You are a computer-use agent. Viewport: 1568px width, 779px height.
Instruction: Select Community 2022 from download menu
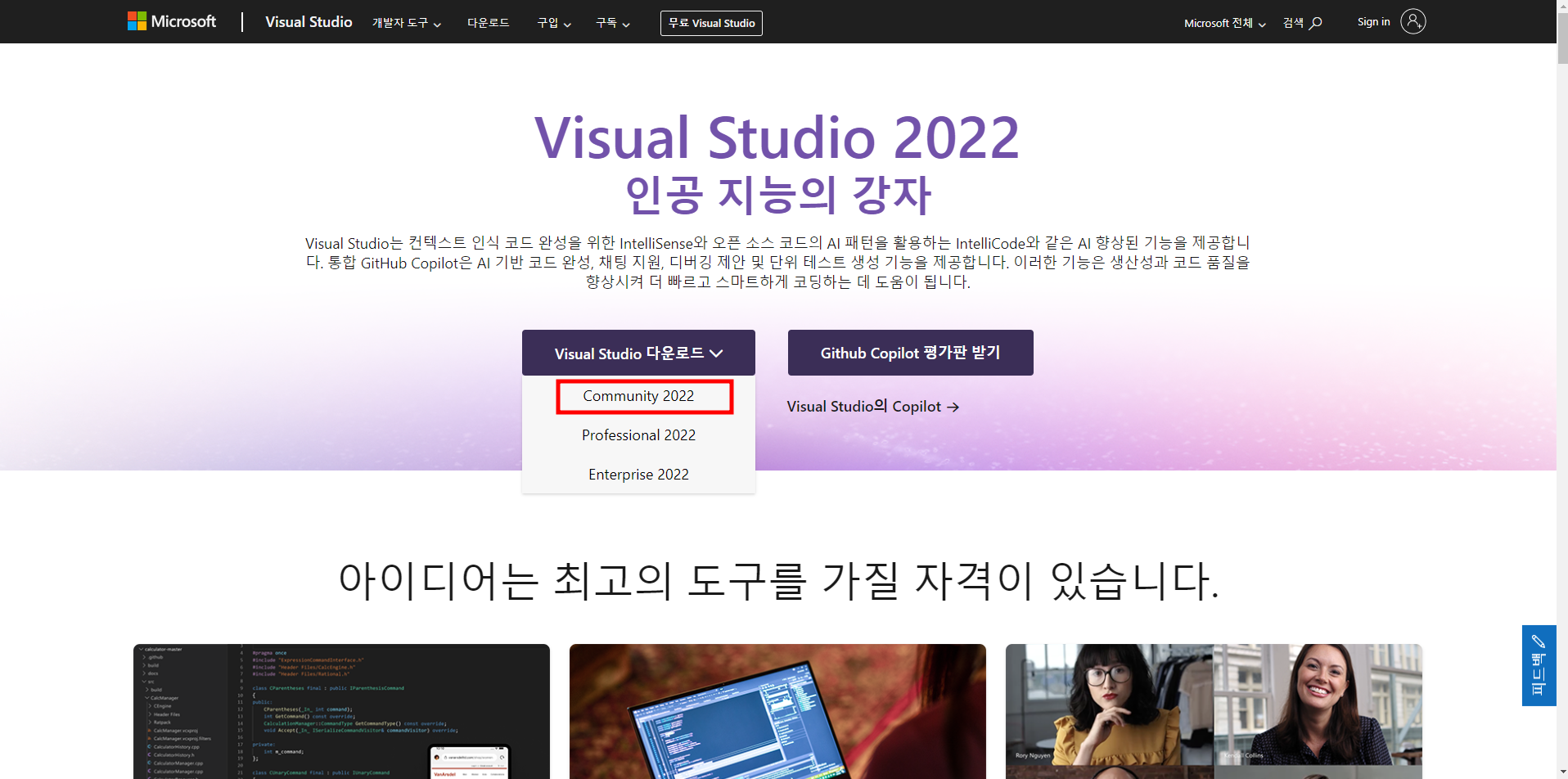point(638,396)
